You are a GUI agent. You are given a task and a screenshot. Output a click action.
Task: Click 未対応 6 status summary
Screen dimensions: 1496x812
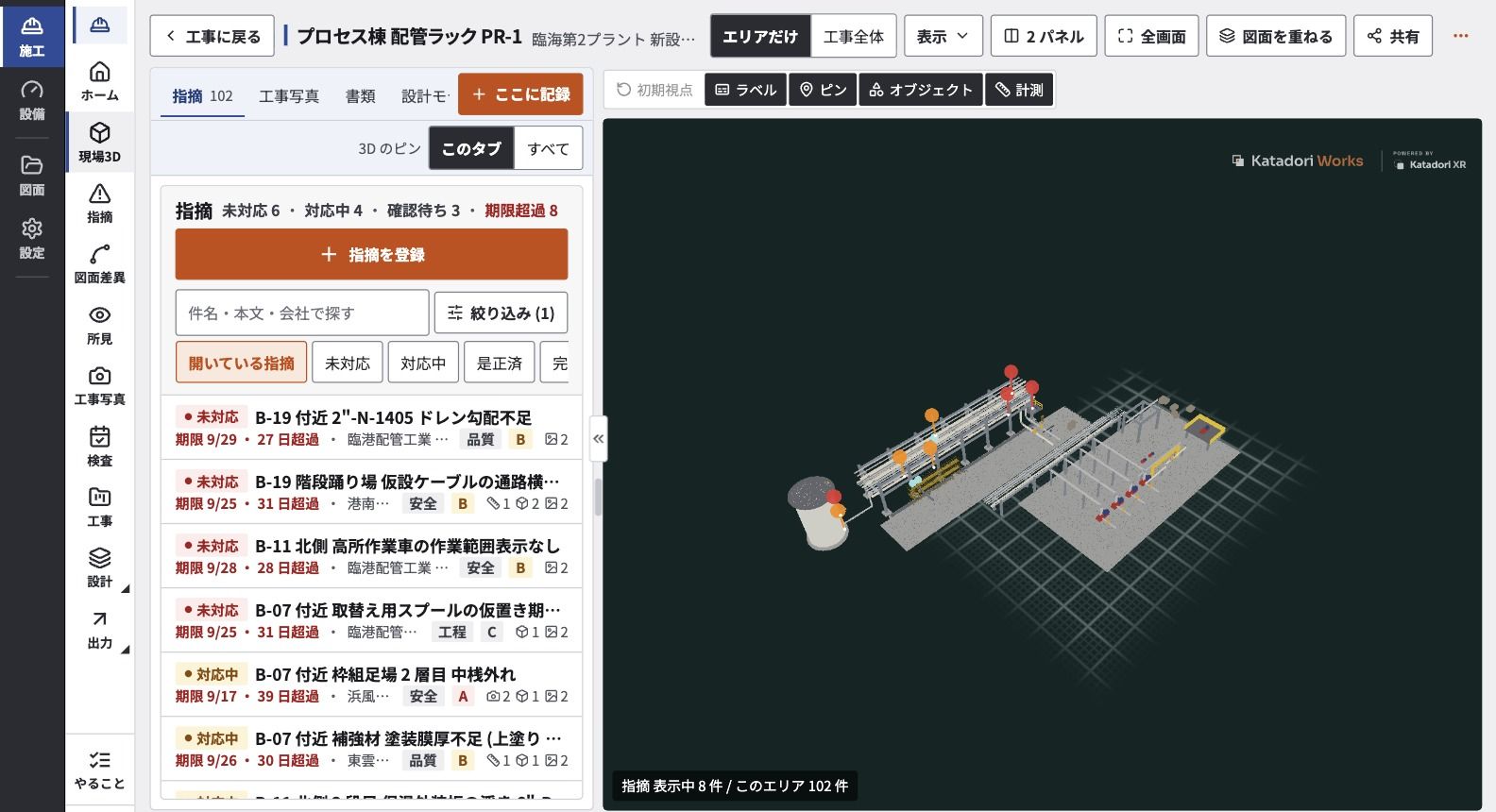(251, 211)
